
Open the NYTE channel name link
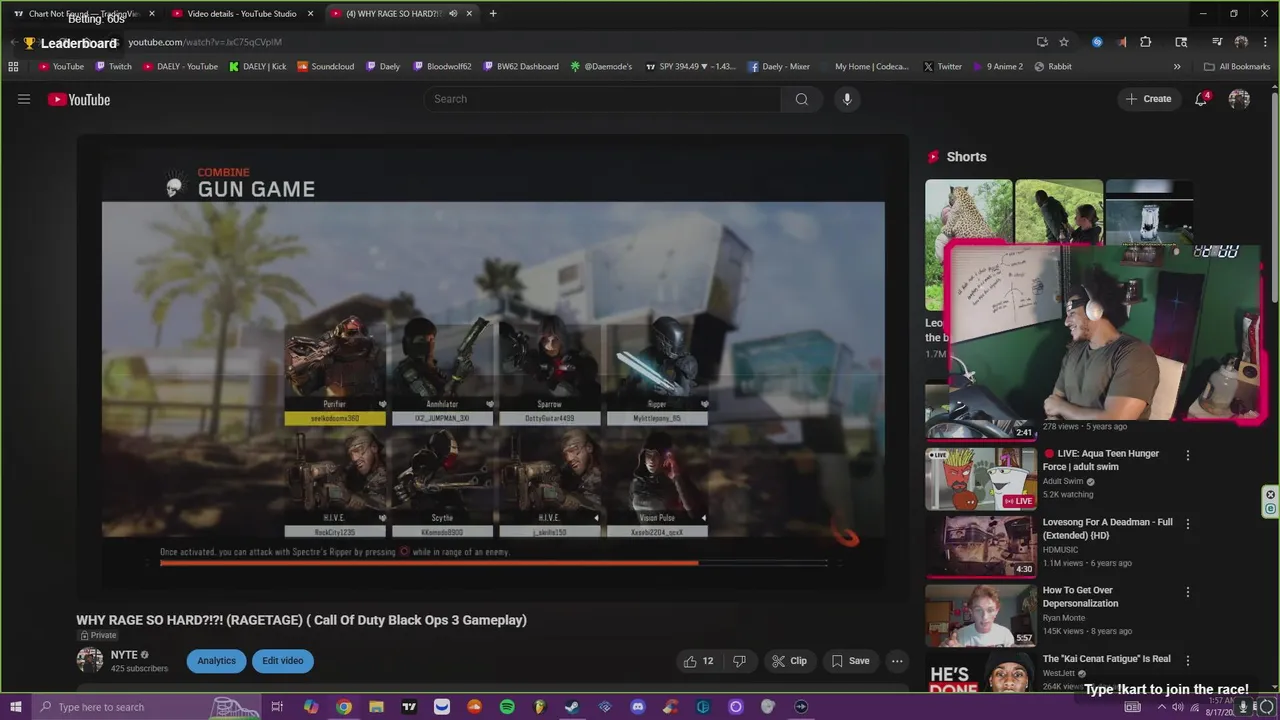point(124,655)
